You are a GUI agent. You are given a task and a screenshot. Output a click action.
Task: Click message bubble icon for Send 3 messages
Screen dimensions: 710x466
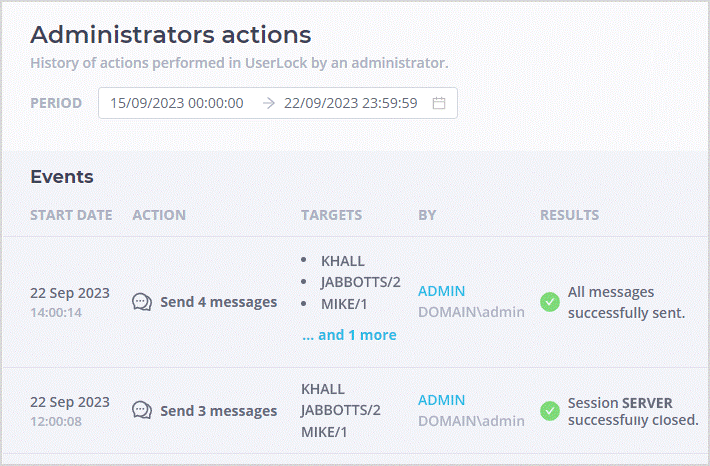(x=142, y=411)
